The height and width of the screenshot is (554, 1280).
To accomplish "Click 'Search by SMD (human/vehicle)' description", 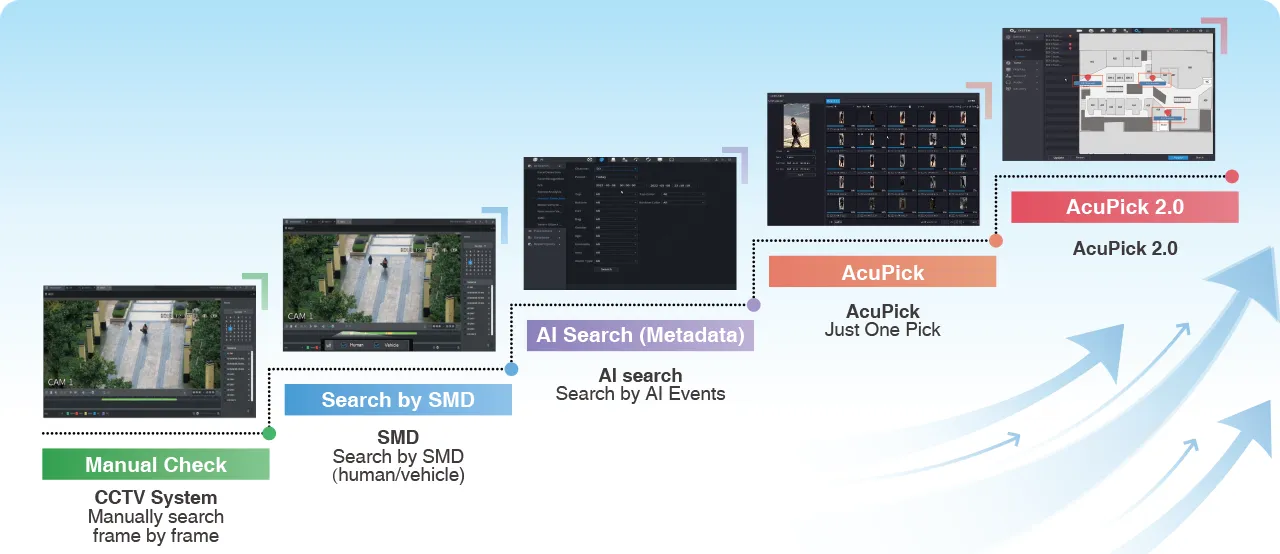I will click(x=398, y=466).
